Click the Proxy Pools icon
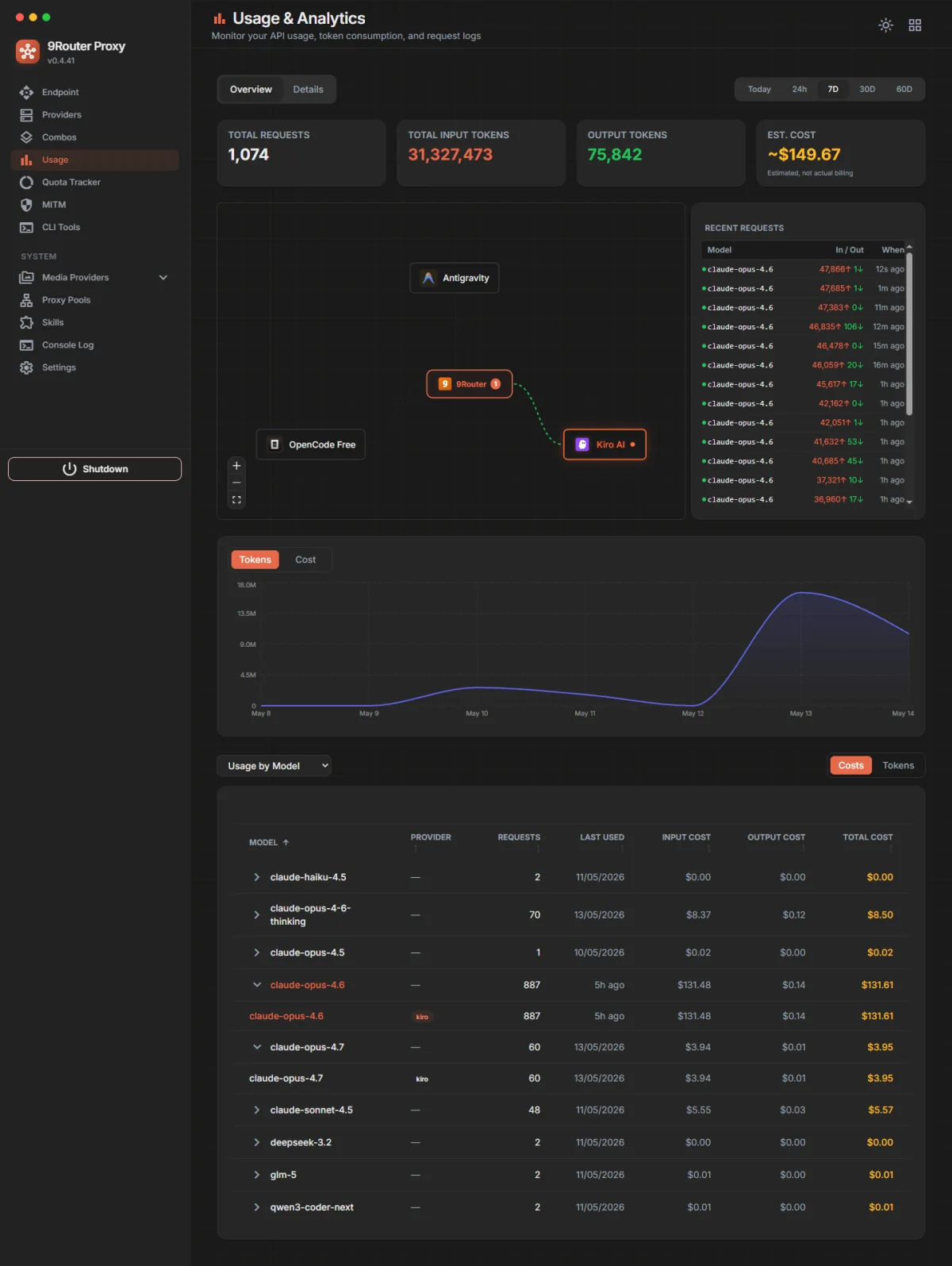Image resolution: width=952 pixels, height=1266 pixels. (x=26, y=300)
